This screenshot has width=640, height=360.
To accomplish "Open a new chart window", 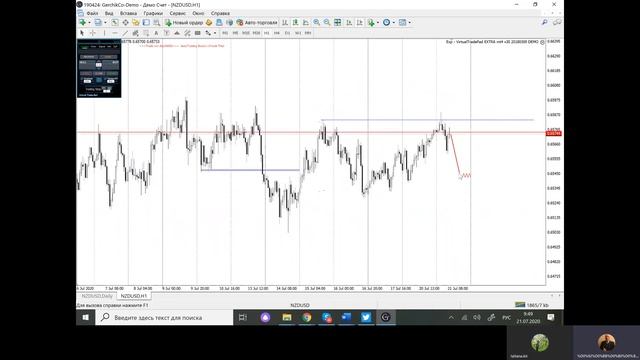I will tap(82, 22).
